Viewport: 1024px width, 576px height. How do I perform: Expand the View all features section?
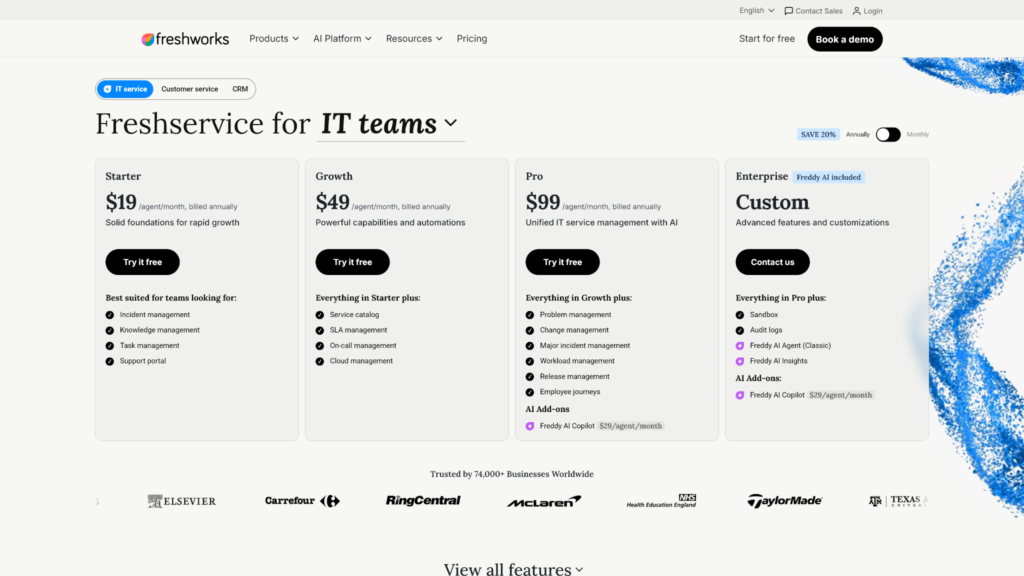pyautogui.click(x=513, y=569)
